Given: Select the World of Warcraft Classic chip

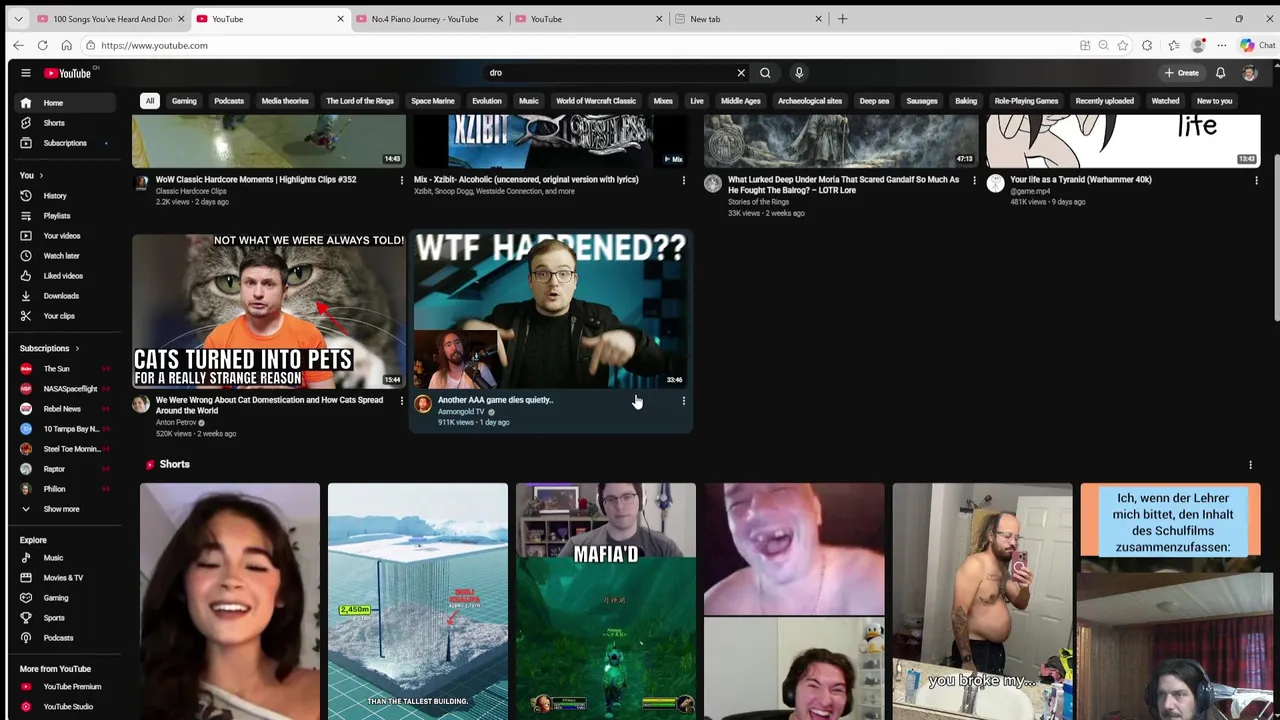Looking at the screenshot, I should tap(596, 101).
